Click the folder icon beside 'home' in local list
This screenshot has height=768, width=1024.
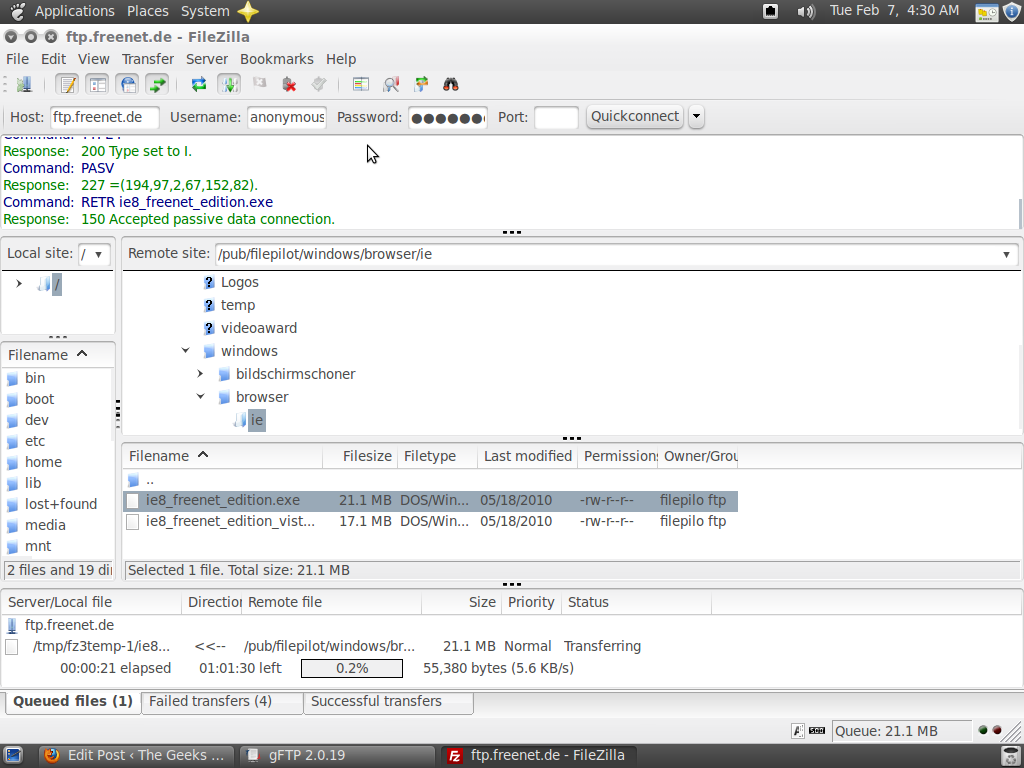(12, 462)
